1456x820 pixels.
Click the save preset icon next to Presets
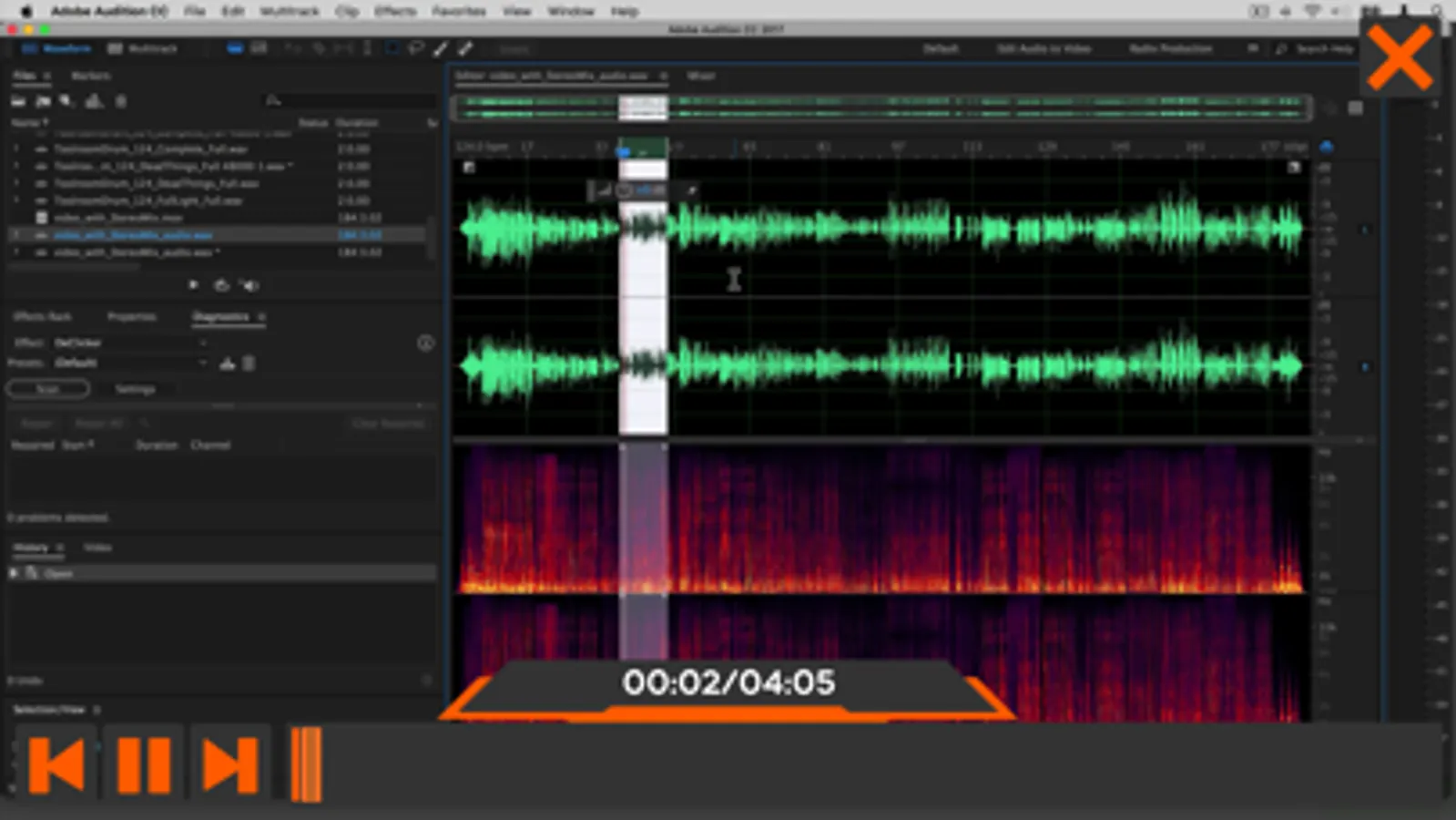pyautogui.click(x=227, y=364)
